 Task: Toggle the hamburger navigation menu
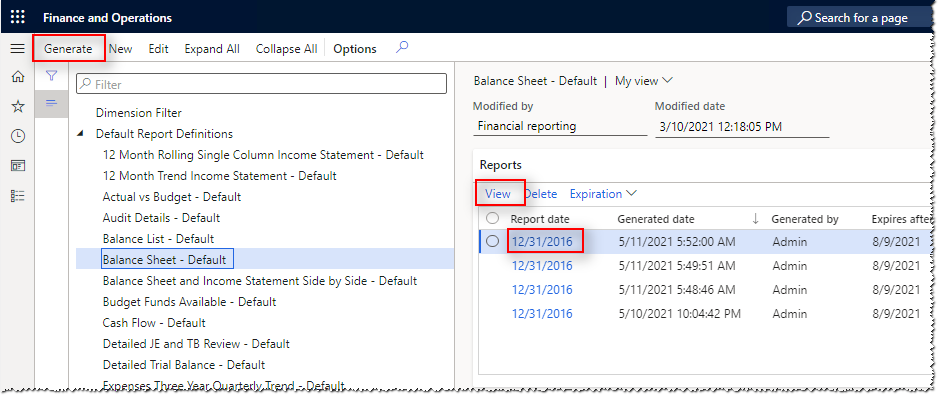click(17, 49)
